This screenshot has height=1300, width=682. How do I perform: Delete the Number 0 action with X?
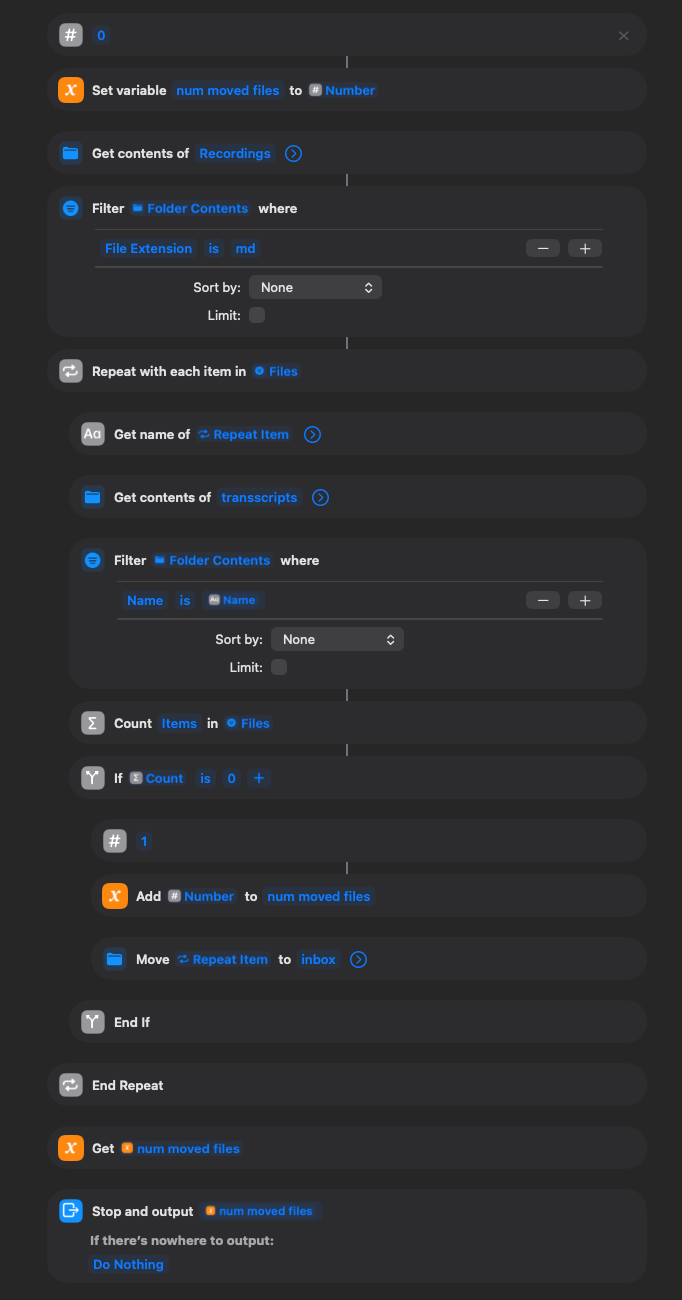click(x=624, y=36)
